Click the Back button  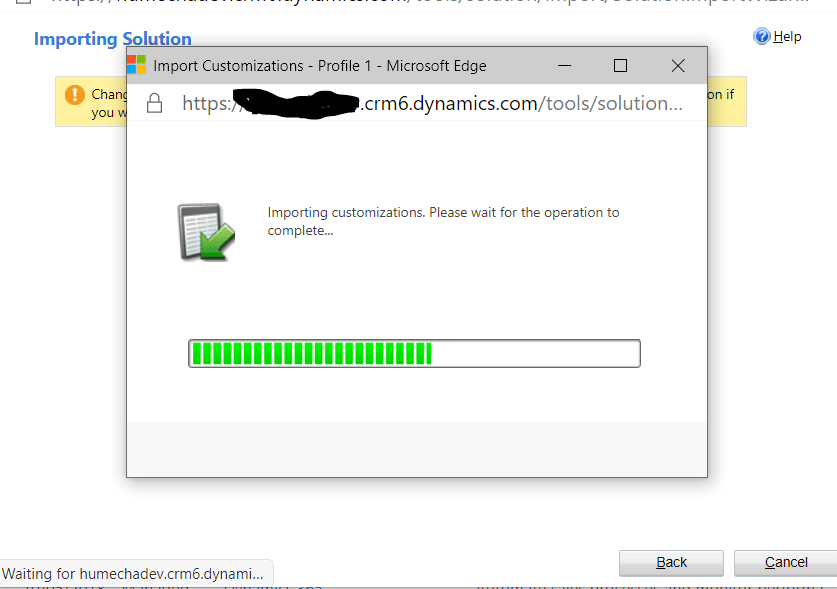tap(671, 563)
